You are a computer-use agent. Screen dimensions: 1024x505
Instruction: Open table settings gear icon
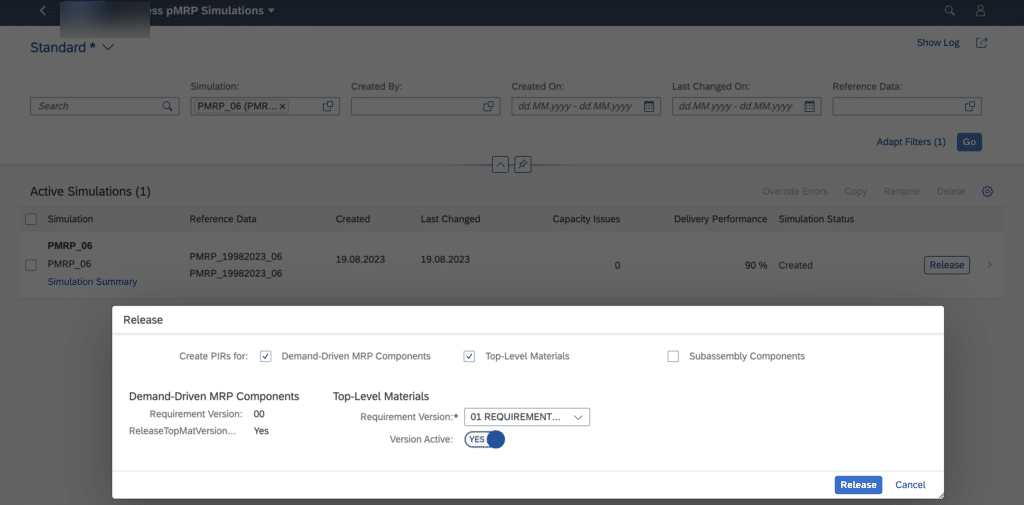pos(987,191)
